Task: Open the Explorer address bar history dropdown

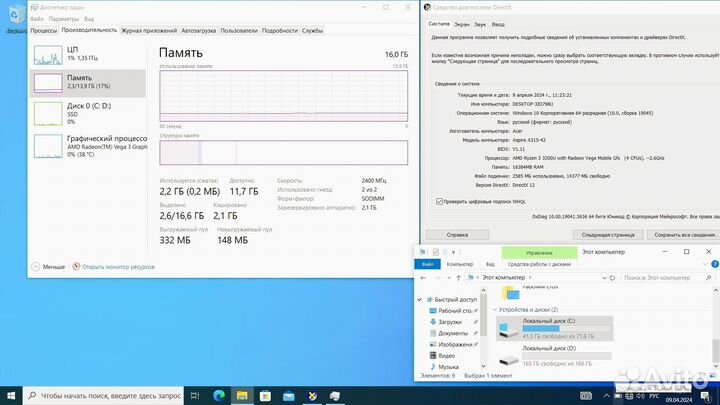Action: (604, 278)
